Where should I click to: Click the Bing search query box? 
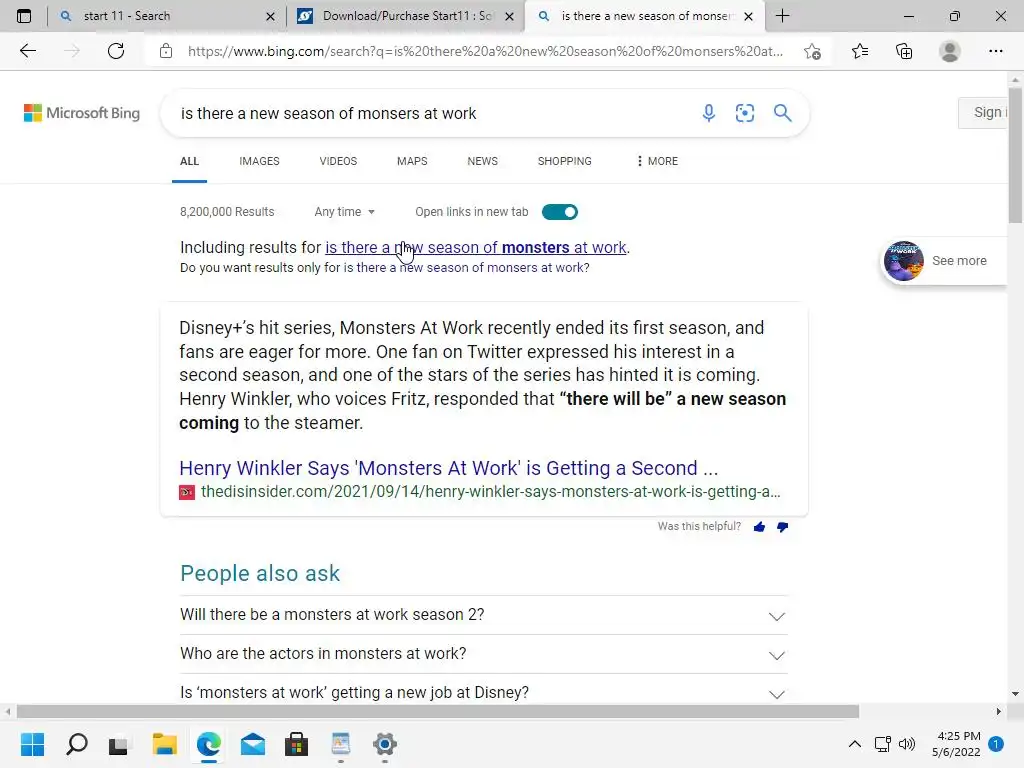pos(431,114)
